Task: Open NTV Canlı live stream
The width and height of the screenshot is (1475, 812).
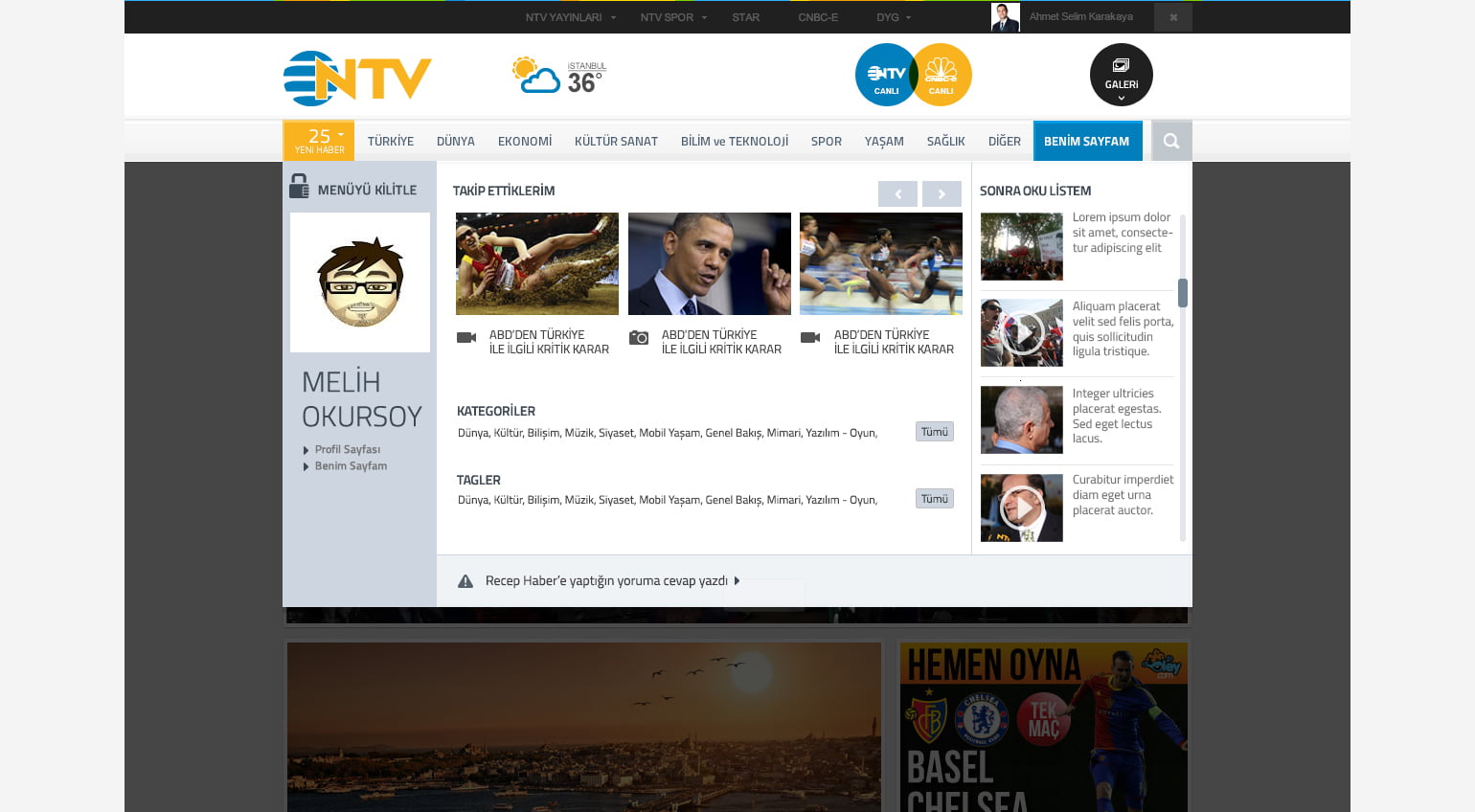Action: [x=886, y=75]
